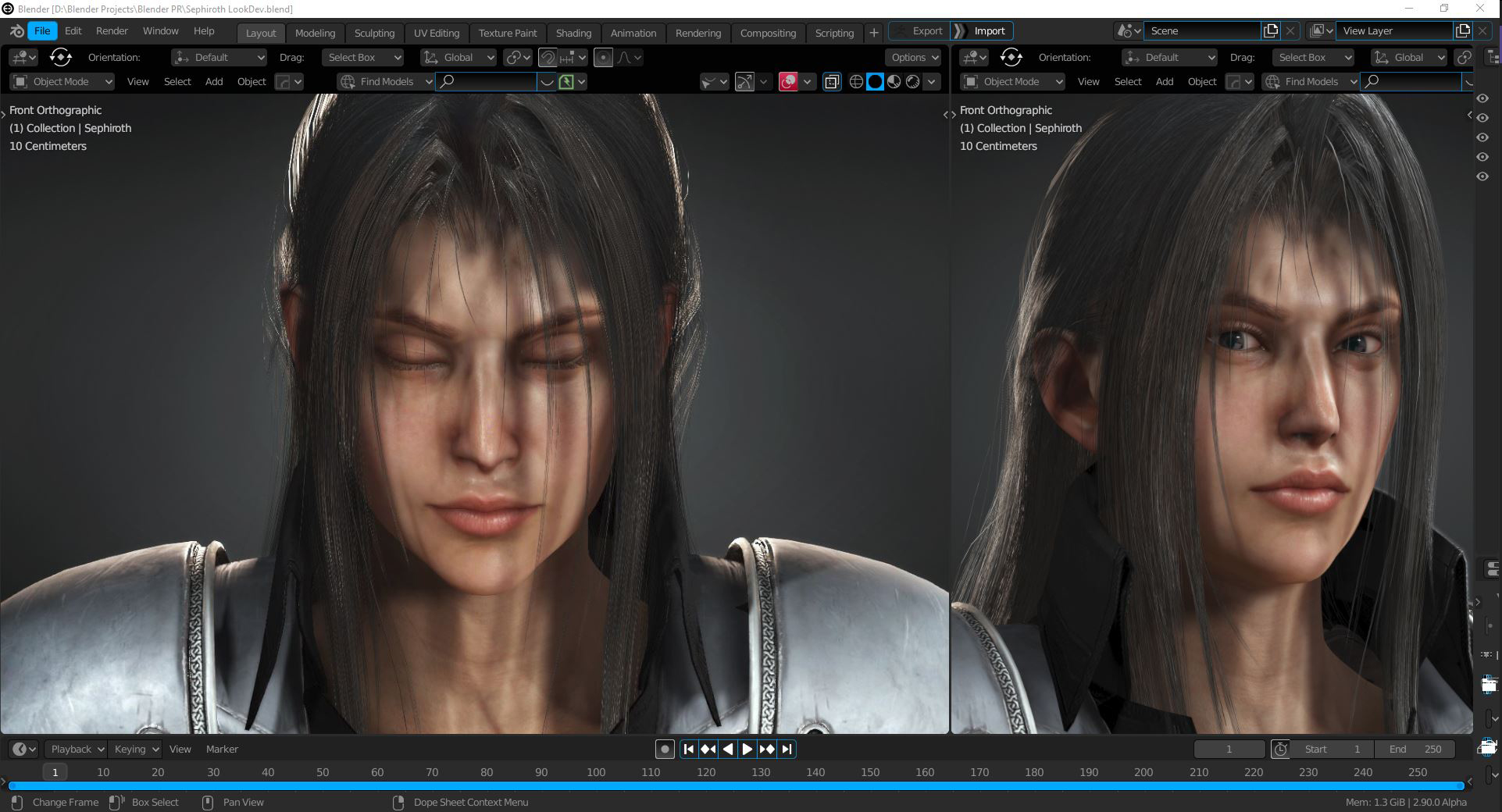Switch to the Rendering workspace tab
The width and height of the screenshot is (1502, 812).
[698, 33]
